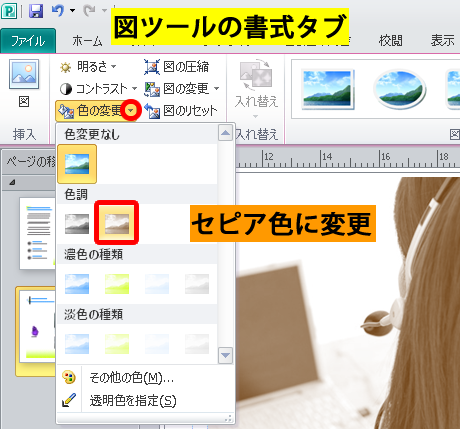Select the 色変更なし original color thumbnail
Viewport: 460px width, 429px height.
pos(77,164)
